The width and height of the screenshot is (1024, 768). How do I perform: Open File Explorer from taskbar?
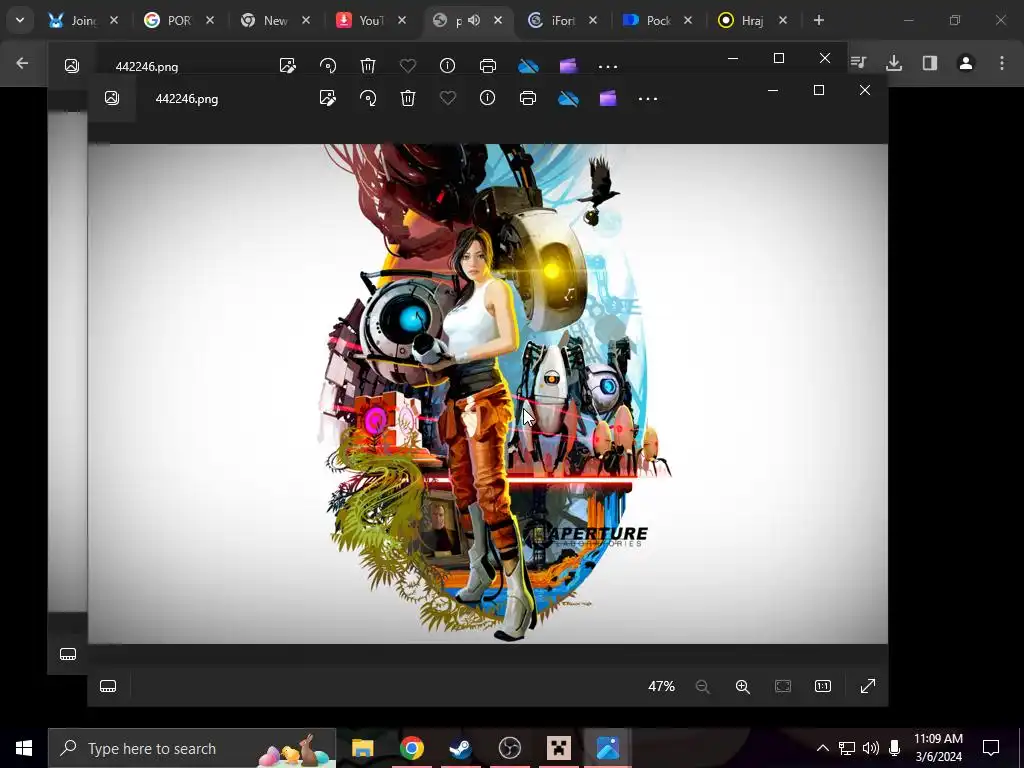pyautogui.click(x=362, y=748)
